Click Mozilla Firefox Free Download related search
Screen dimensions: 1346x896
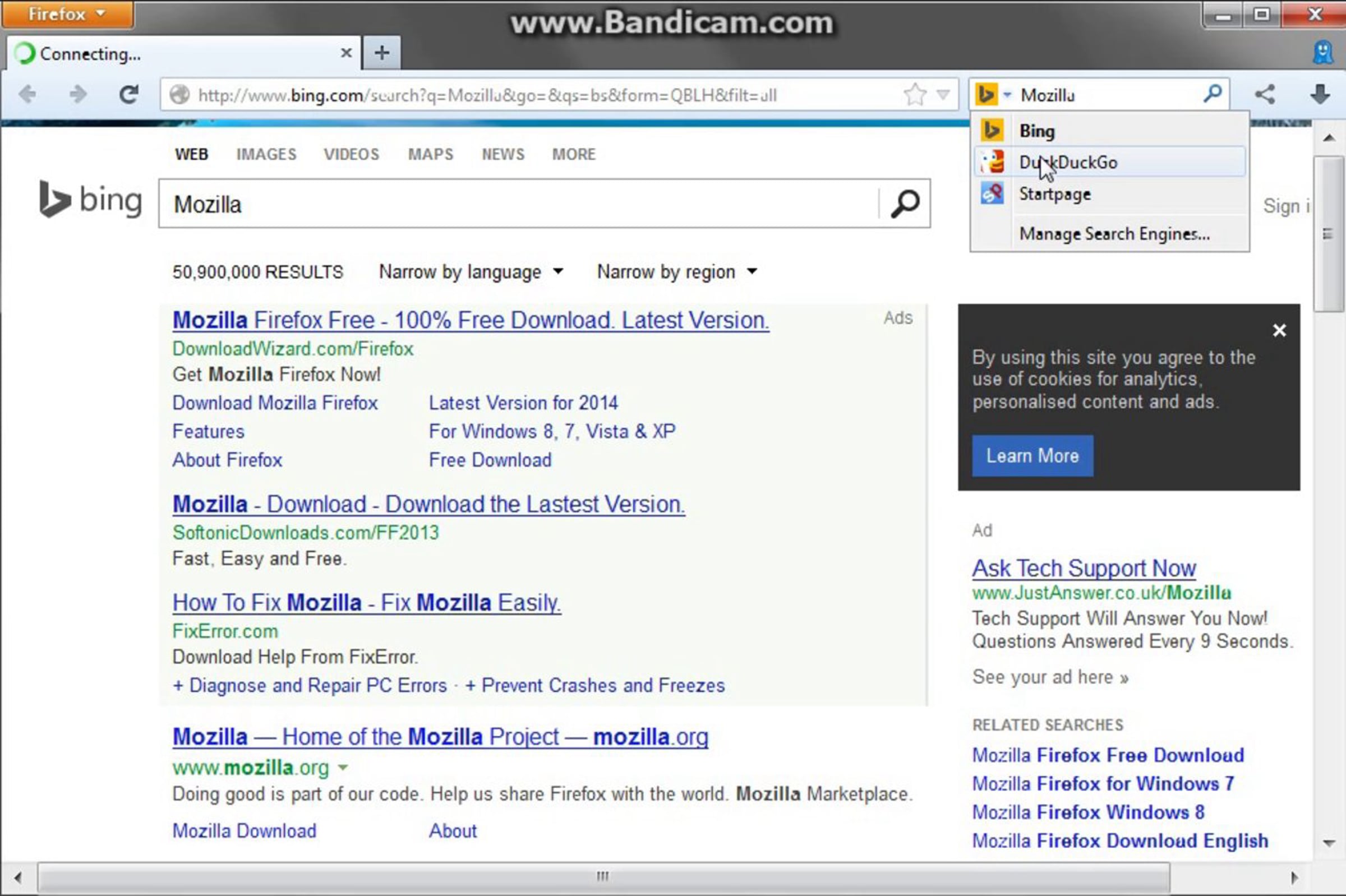pos(1108,755)
